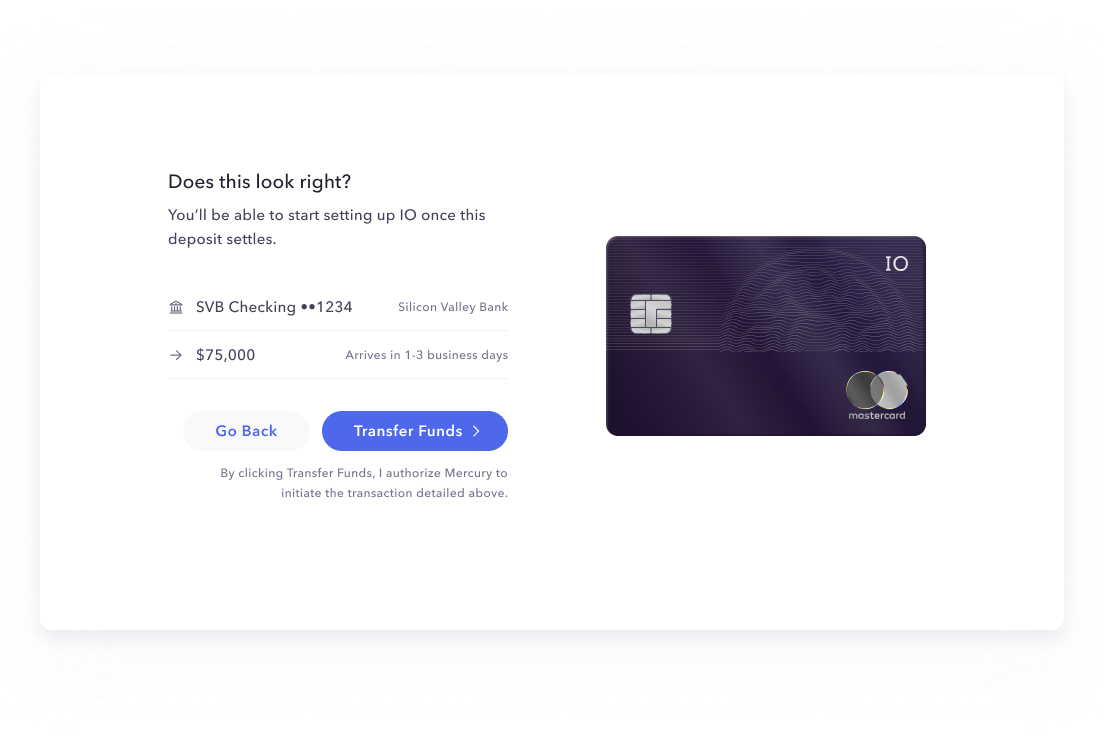Click the bank building icon
This screenshot has height=748, width=1104.
(176, 307)
